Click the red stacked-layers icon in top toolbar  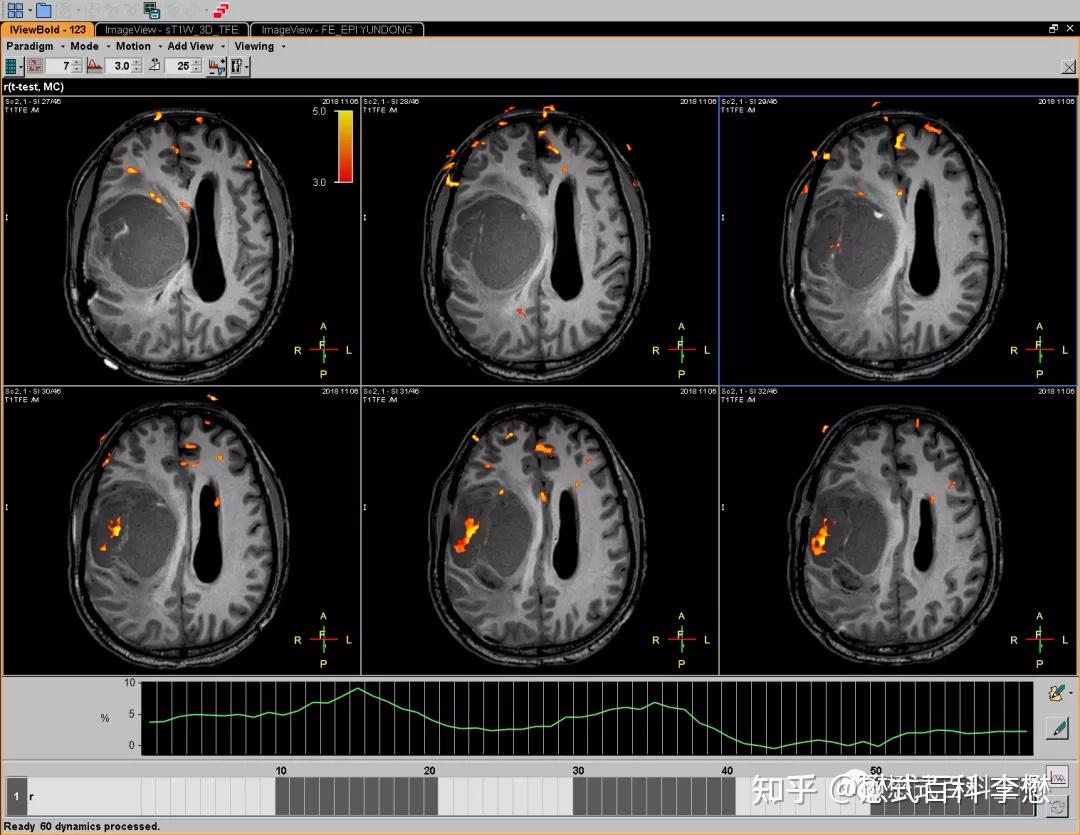(221, 10)
